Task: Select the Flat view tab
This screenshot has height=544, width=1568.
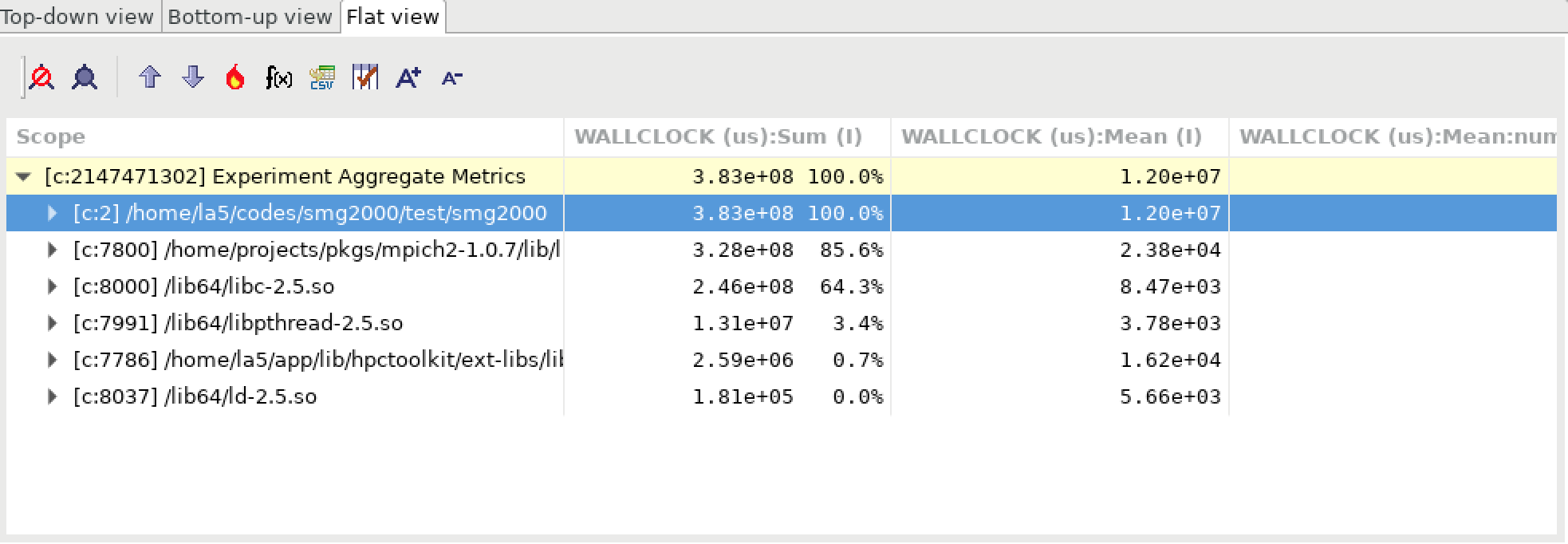Action: click(x=392, y=15)
